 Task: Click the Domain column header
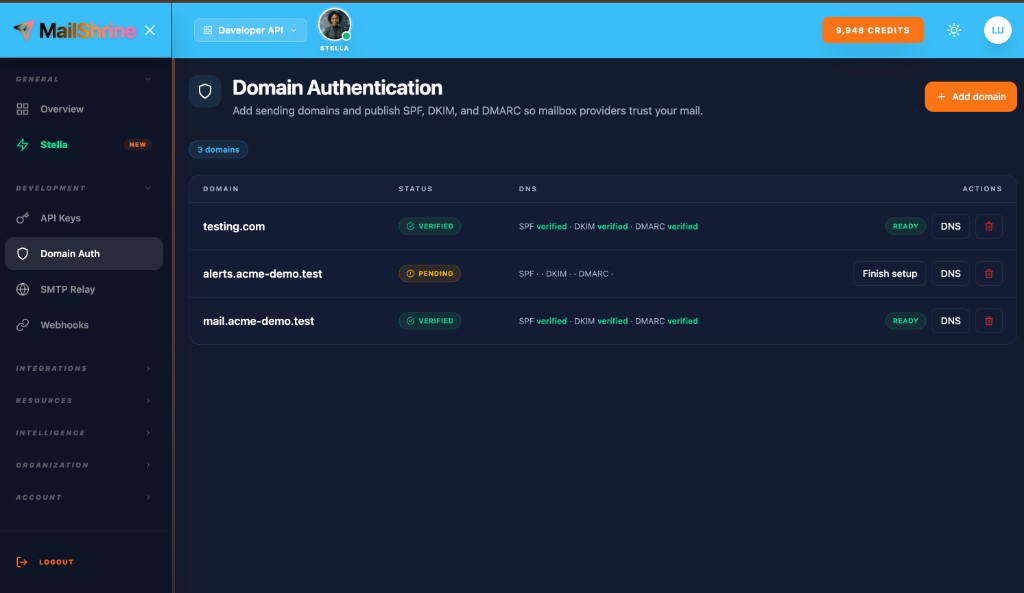[x=221, y=189]
